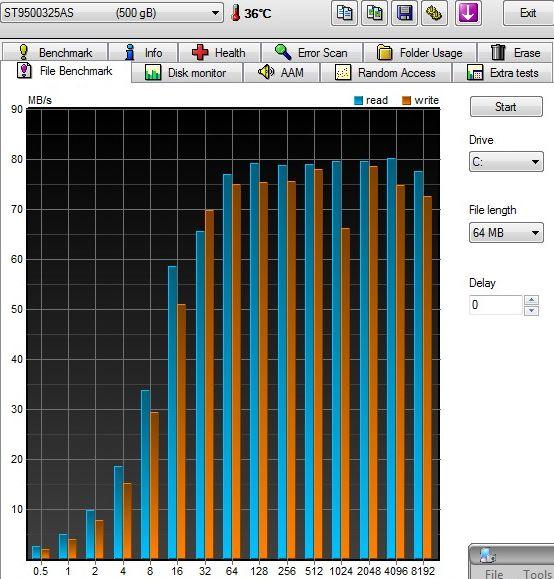Screen dimensions: 554x579
Task: Click the Delay value input field
Action: point(496,305)
